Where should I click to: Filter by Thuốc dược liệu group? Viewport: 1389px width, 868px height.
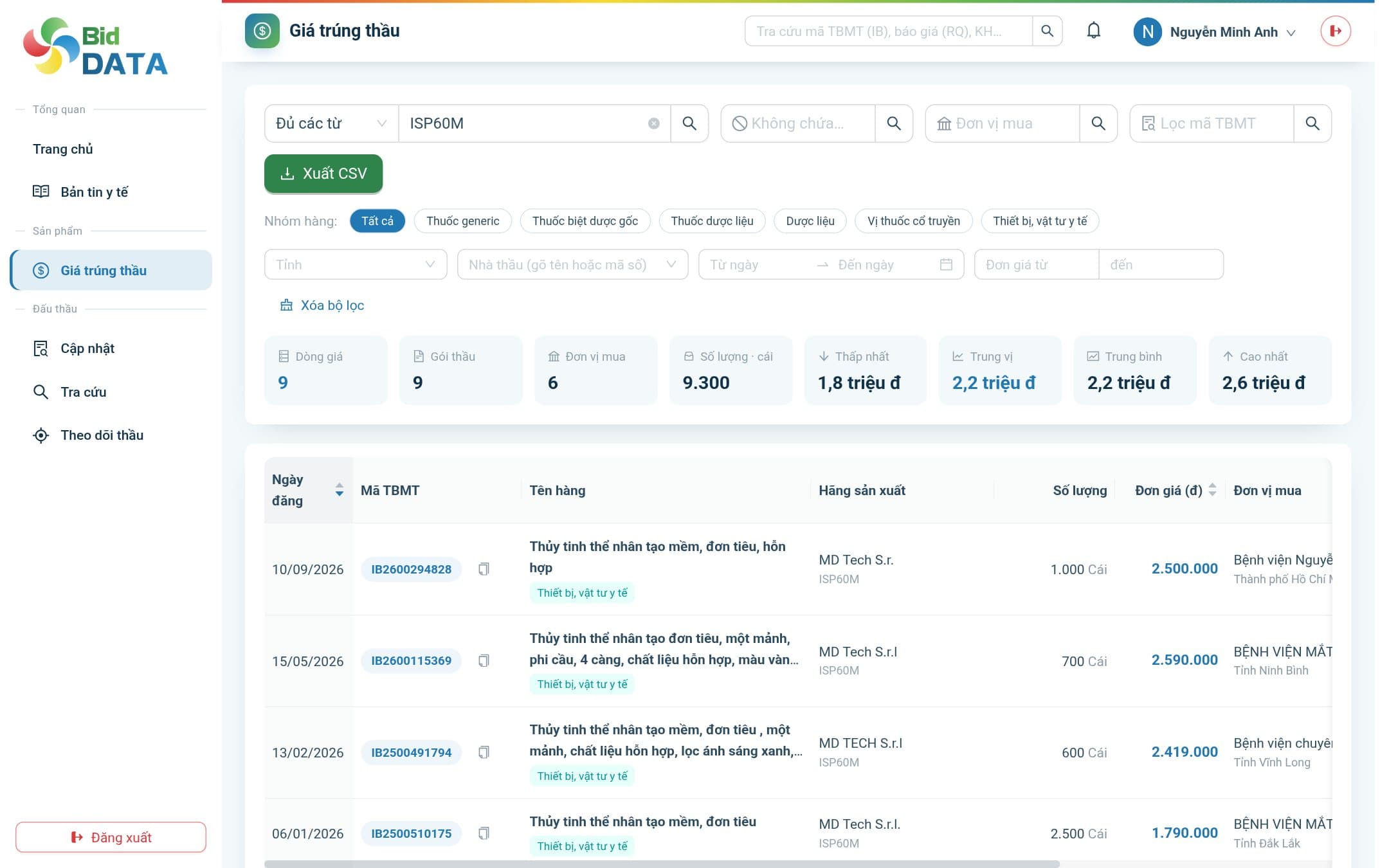tap(712, 221)
